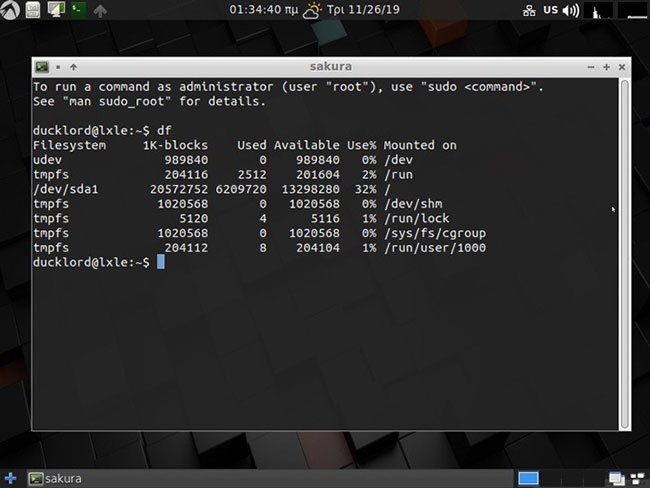Open the volume speaker control

tap(571, 10)
